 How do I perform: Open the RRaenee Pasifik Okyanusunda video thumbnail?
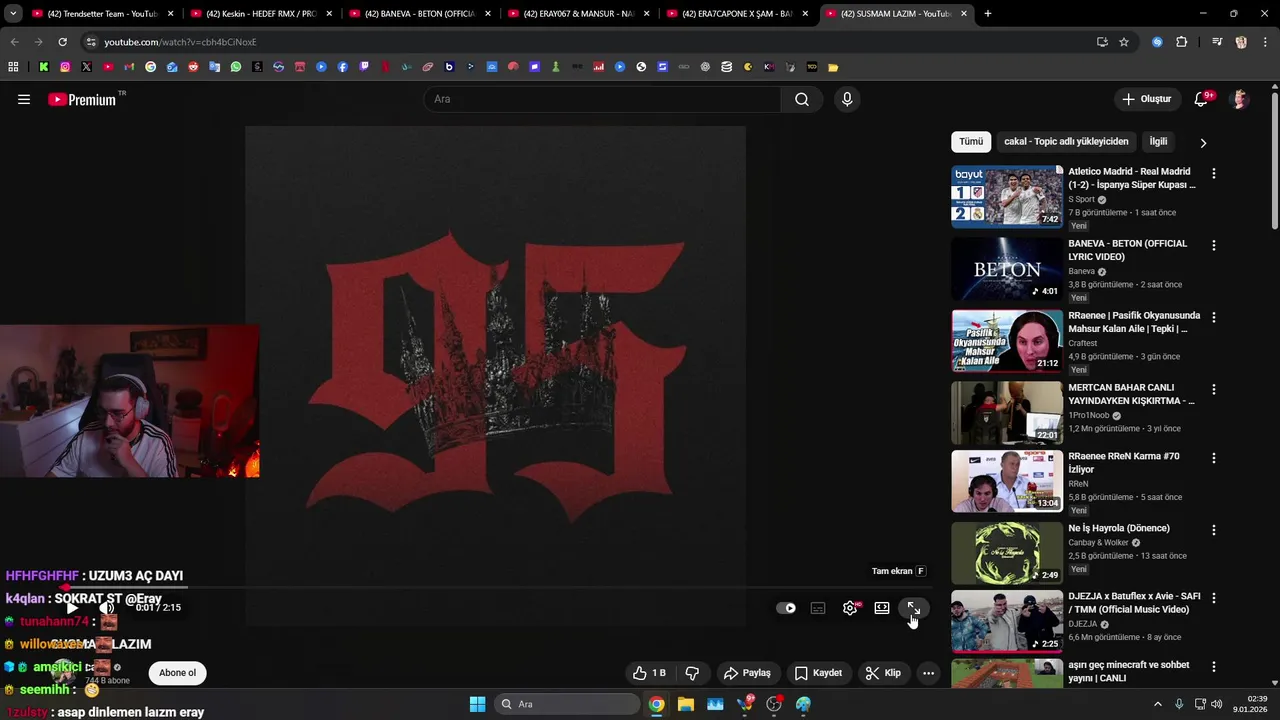1007,341
